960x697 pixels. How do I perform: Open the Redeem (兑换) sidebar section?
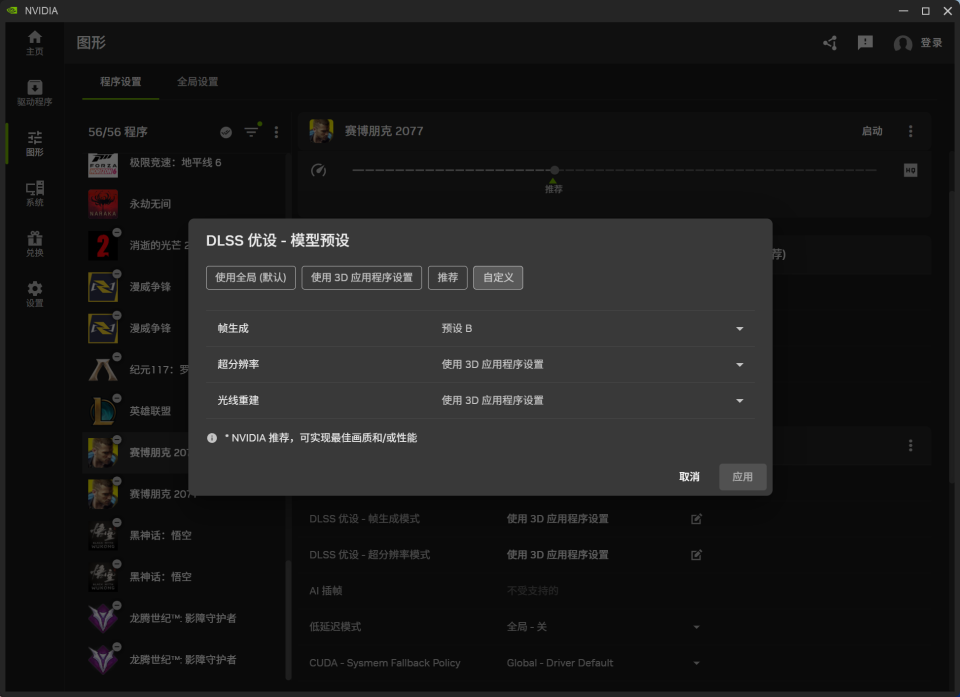[x=35, y=244]
